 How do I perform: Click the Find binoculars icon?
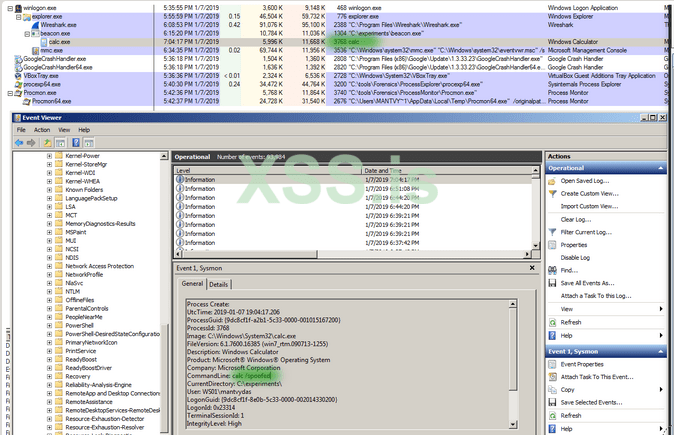coord(552,270)
